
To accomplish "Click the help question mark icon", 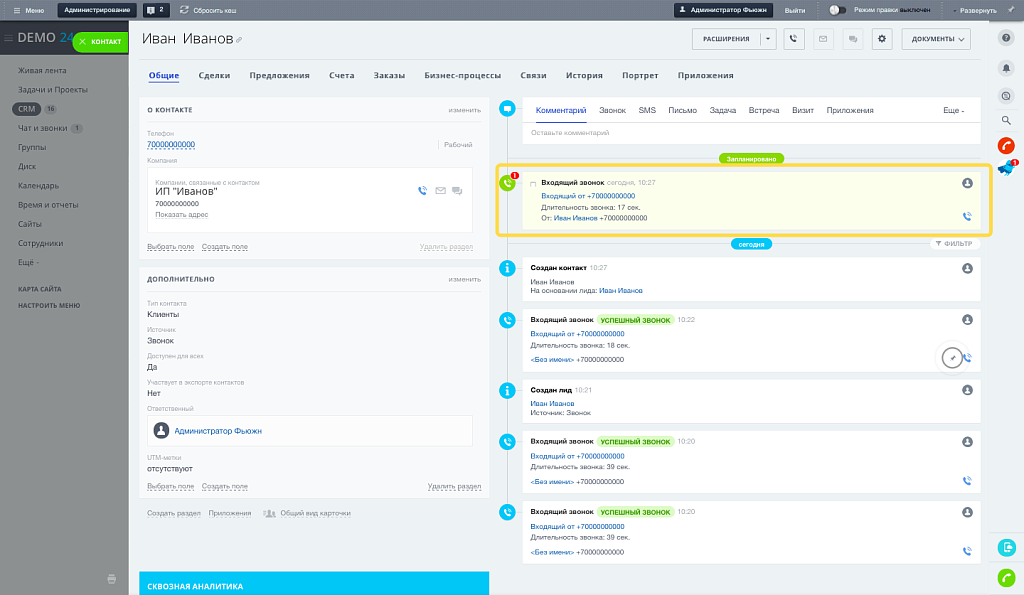I will pos(1006,36).
